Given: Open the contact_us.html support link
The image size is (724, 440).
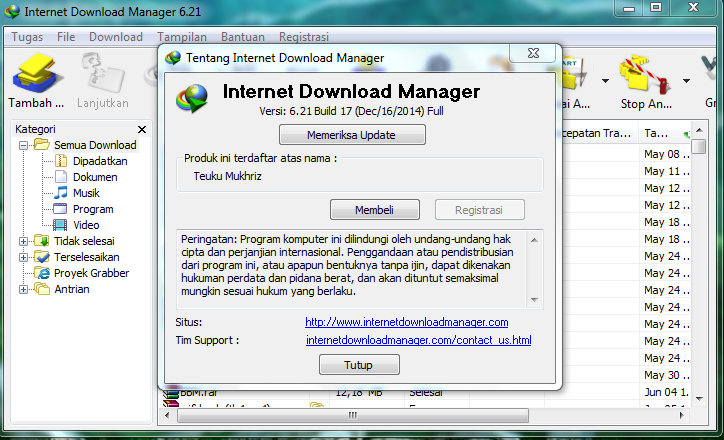Looking at the screenshot, I should click(419, 340).
